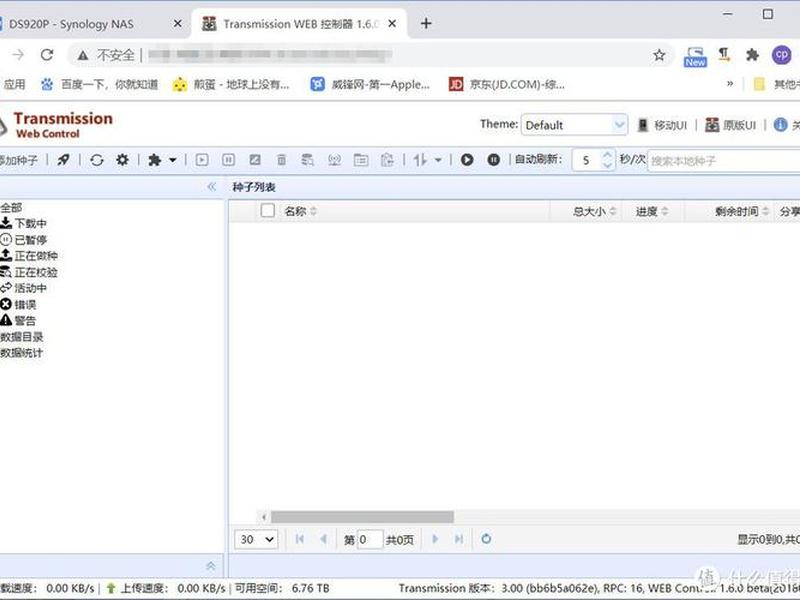This screenshot has width=800, height=600.
Task: Click the auto refresh seconds field
Action: (x=587, y=160)
